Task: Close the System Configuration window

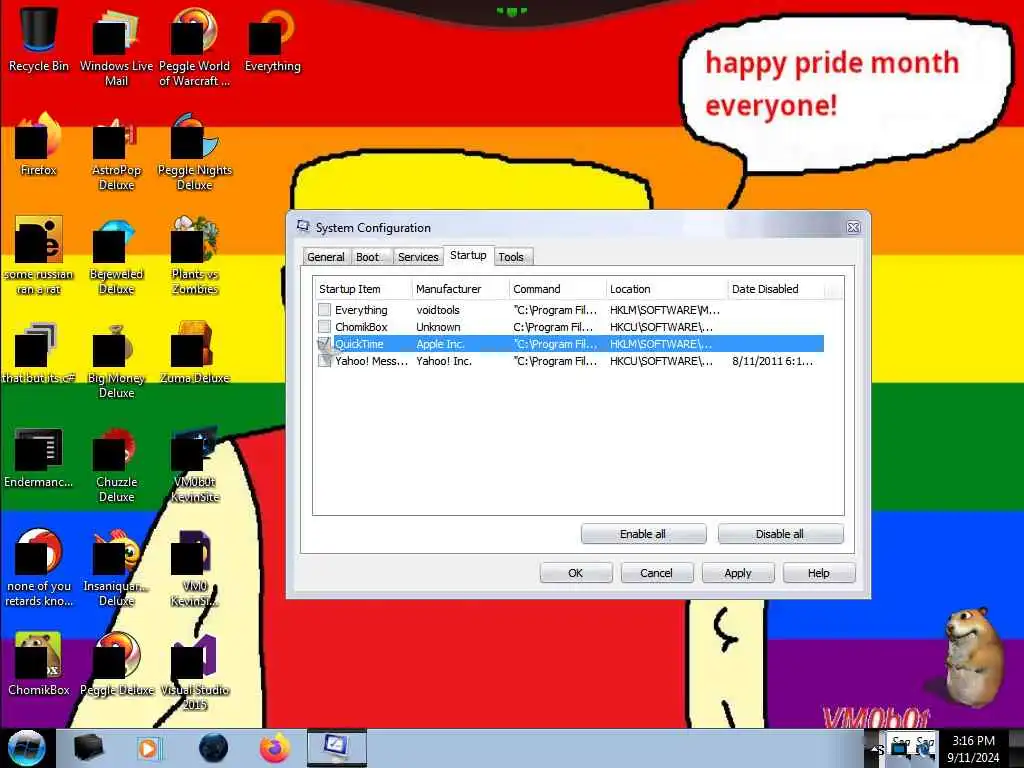Action: click(x=853, y=227)
